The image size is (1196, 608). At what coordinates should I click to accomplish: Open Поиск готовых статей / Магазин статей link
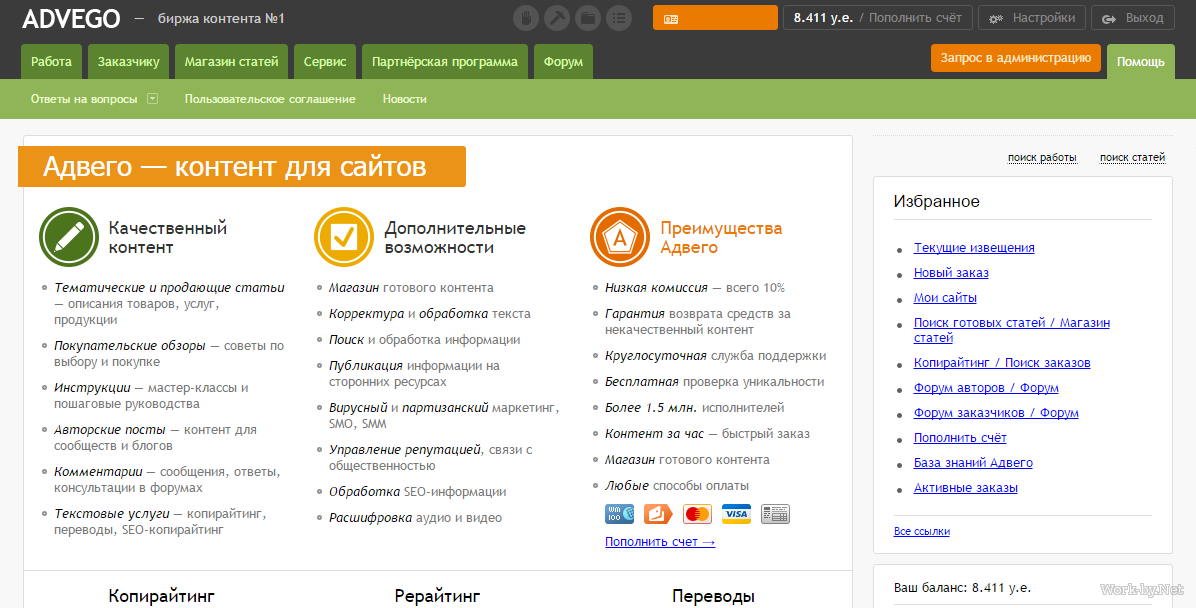coord(1011,330)
